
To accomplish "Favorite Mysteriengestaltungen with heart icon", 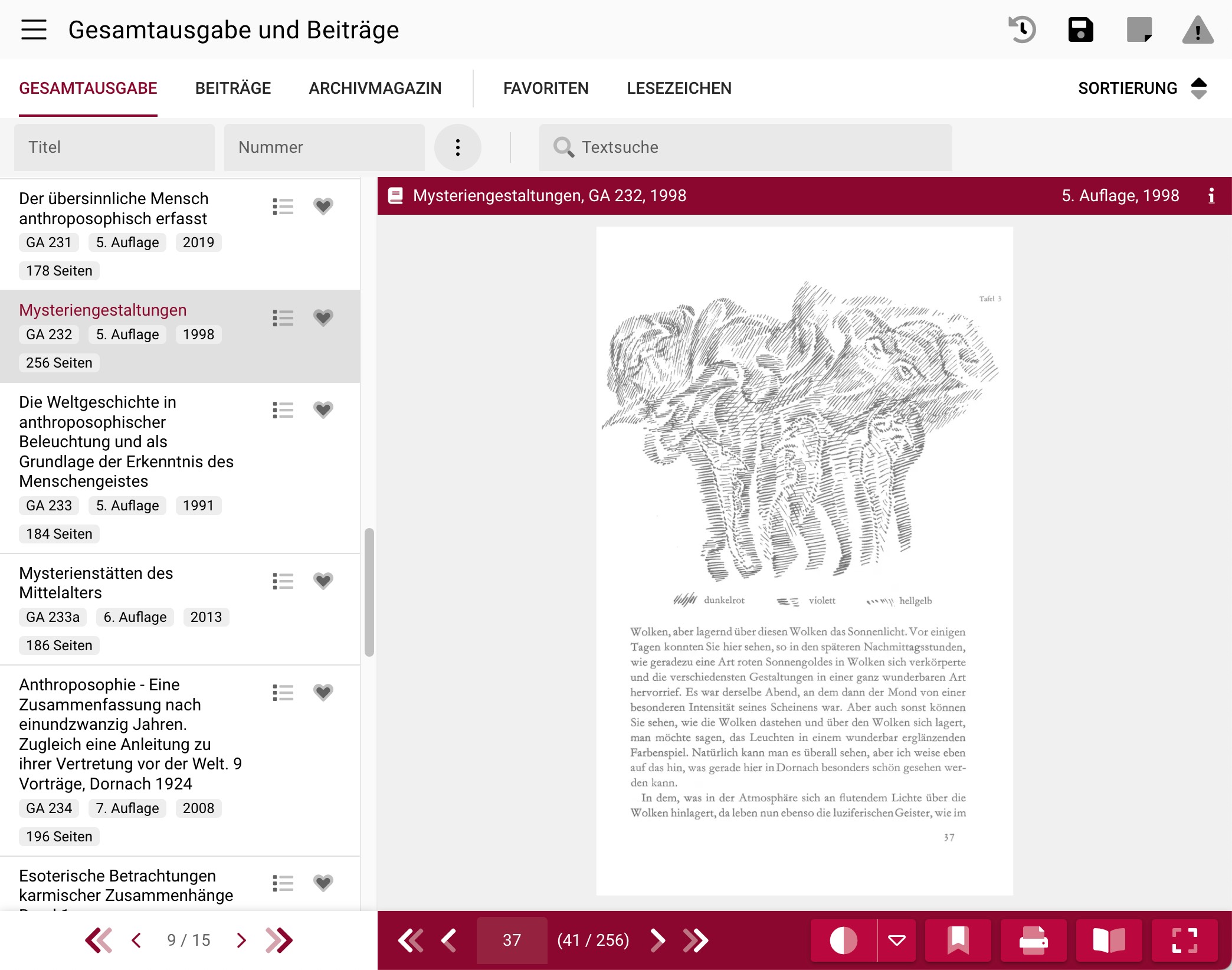I will pos(323,318).
